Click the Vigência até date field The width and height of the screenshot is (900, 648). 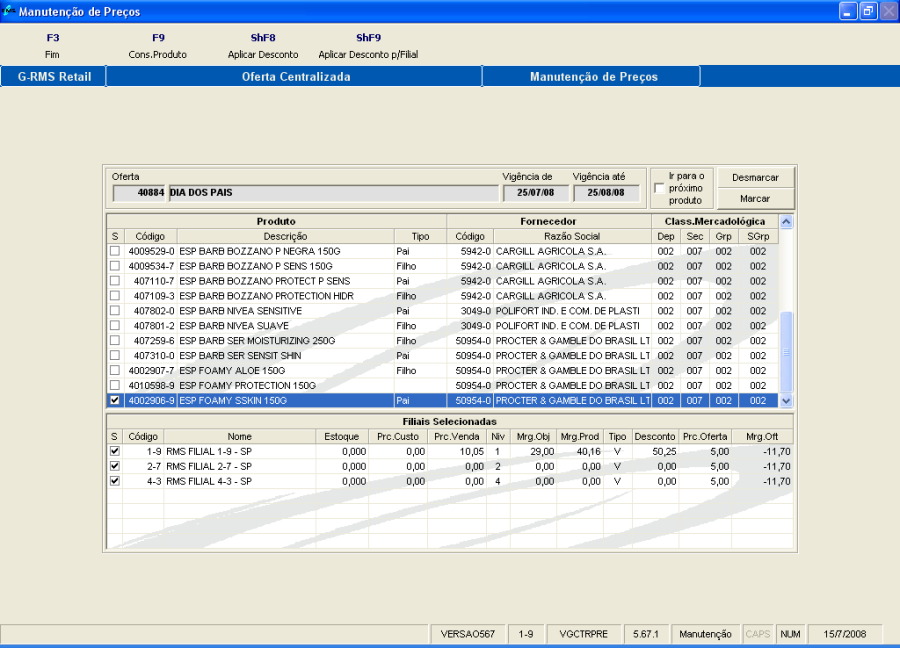coord(606,193)
